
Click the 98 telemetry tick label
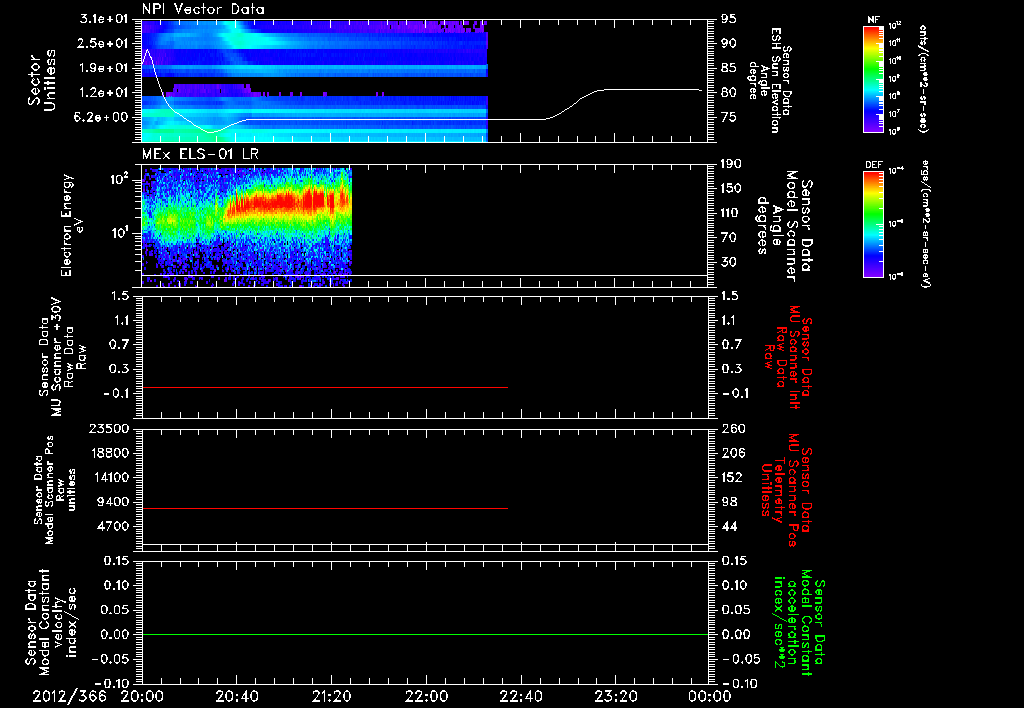[x=729, y=502]
